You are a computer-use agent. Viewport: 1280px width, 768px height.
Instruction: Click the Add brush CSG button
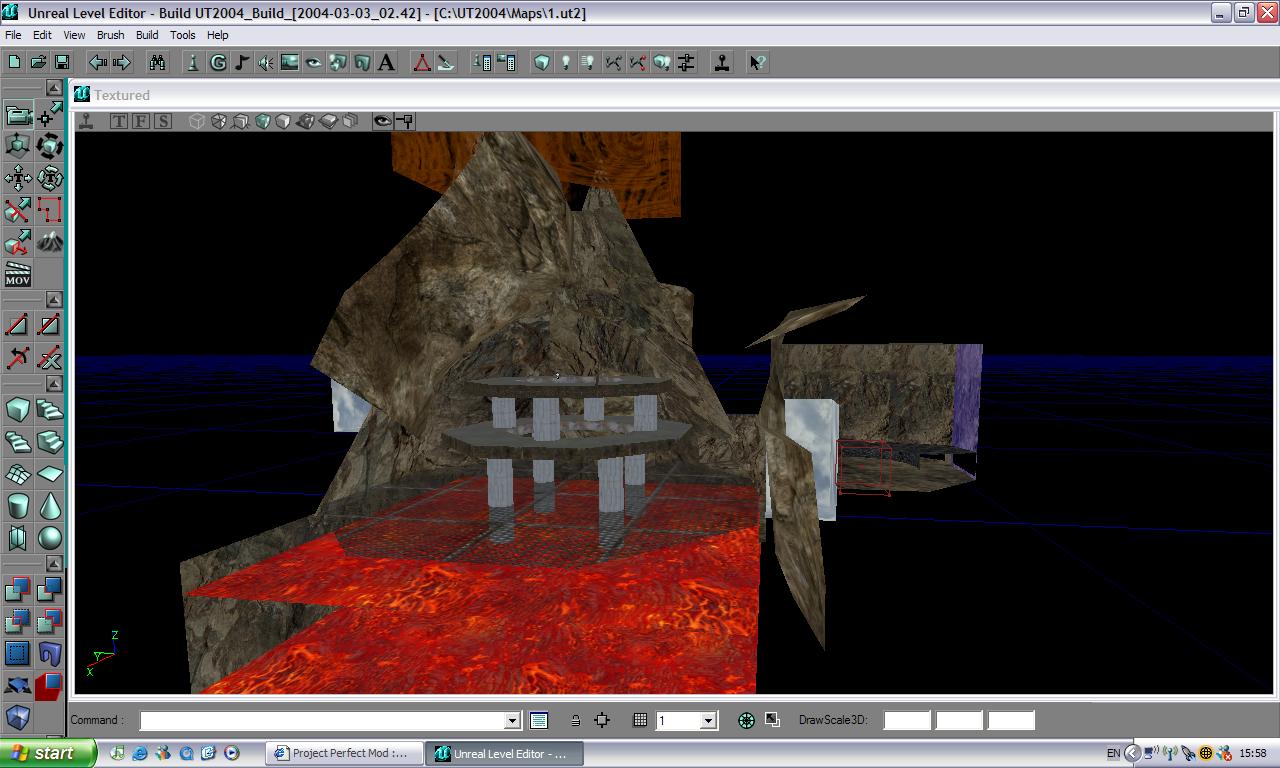(x=18, y=590)
